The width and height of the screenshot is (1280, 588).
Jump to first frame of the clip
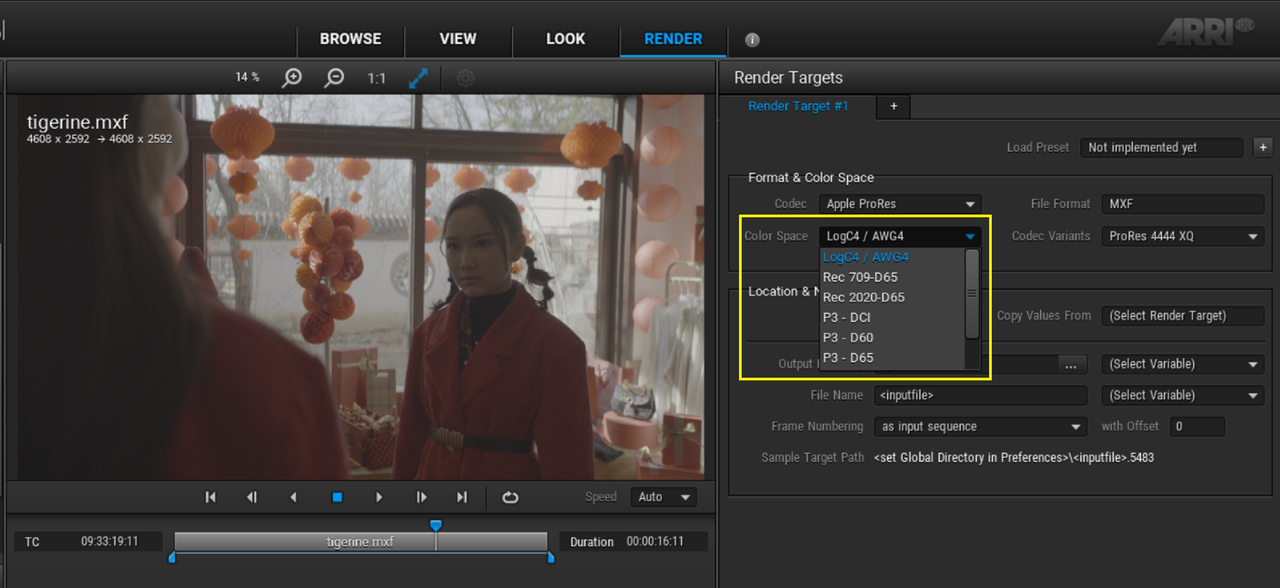(x=210, y=497)
